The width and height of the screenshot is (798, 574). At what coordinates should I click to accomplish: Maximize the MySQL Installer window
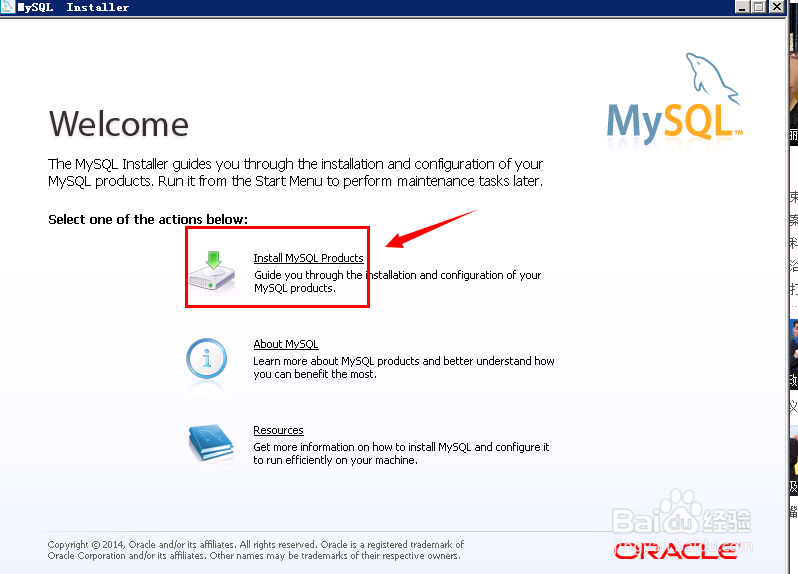tap(759, 7)
